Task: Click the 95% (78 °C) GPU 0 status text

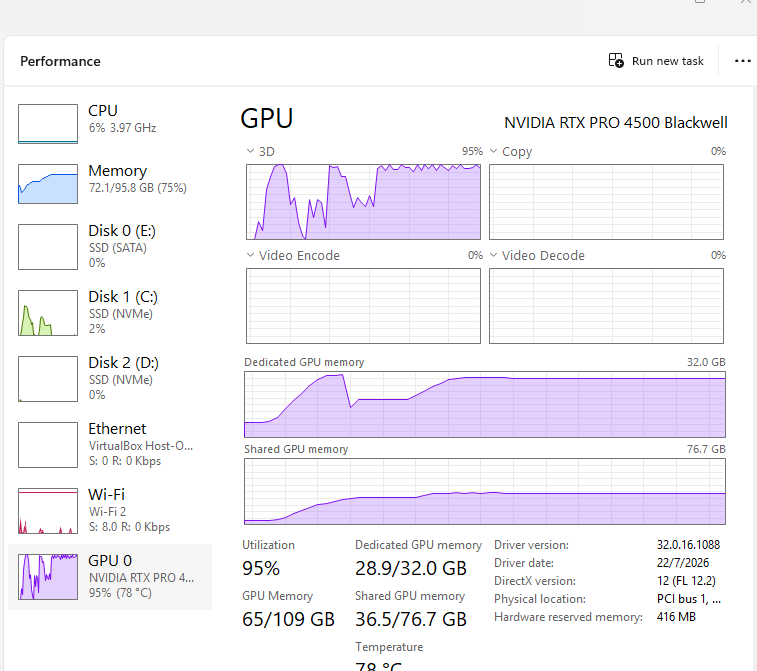Action: 120,593
